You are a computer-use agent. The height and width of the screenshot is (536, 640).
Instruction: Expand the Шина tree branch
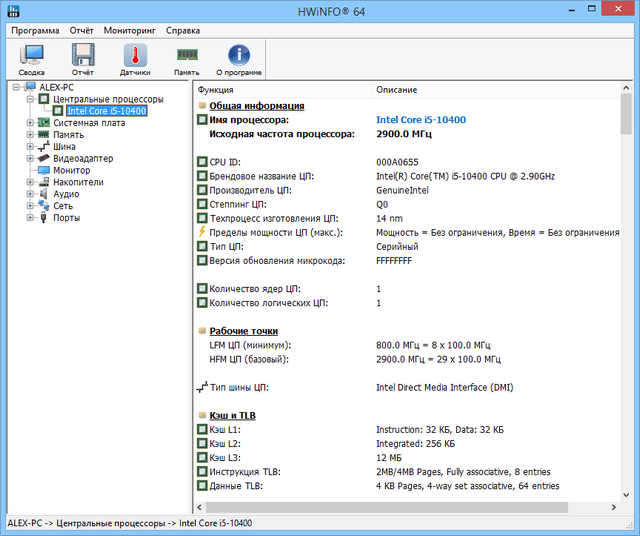[30, 147]
